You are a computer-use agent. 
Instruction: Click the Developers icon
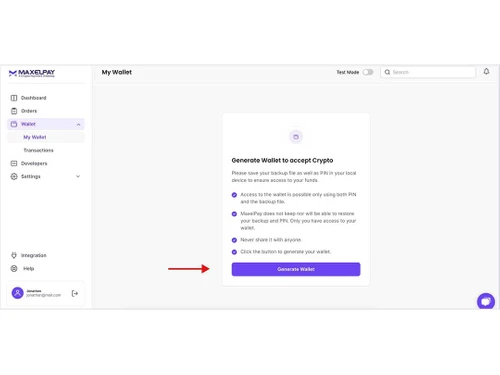point(14,163)
